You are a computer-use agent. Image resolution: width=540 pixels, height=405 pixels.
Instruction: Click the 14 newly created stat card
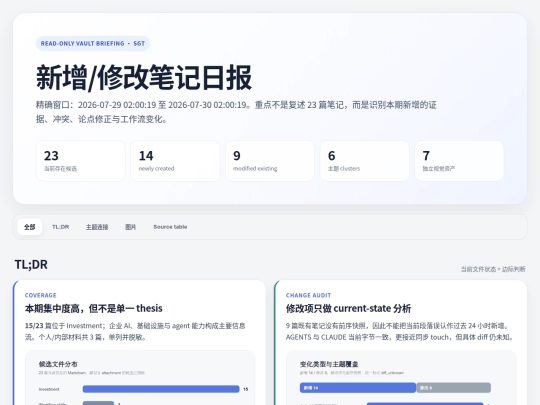coord(175,161)
